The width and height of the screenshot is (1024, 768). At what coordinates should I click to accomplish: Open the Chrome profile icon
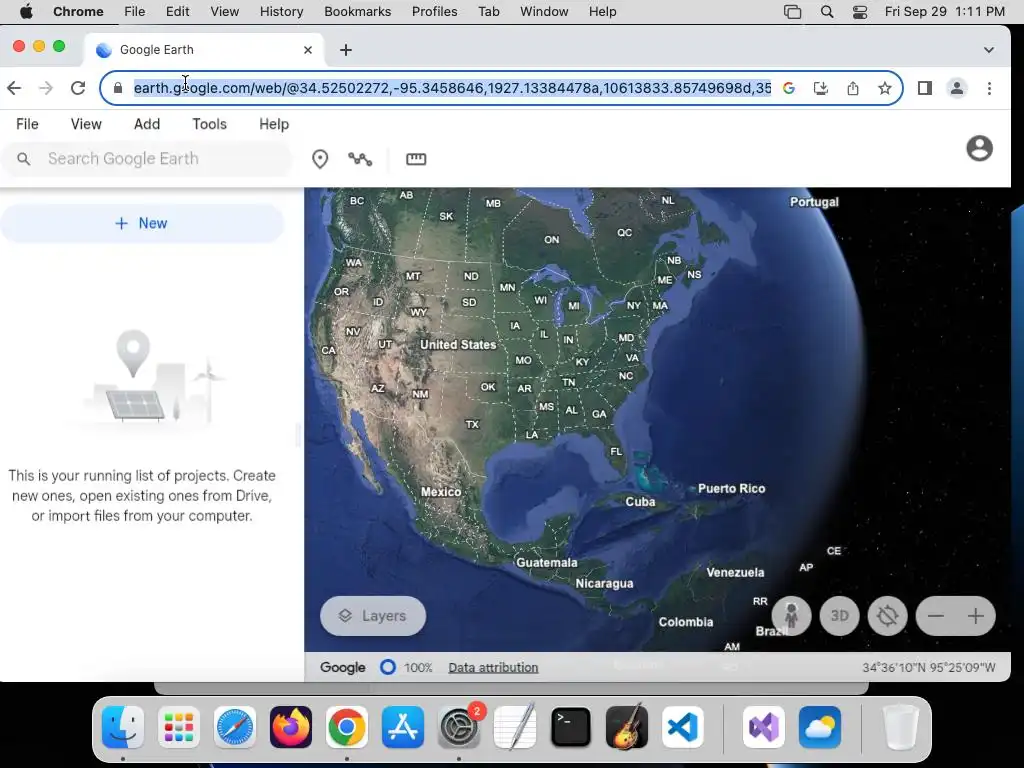957,88
